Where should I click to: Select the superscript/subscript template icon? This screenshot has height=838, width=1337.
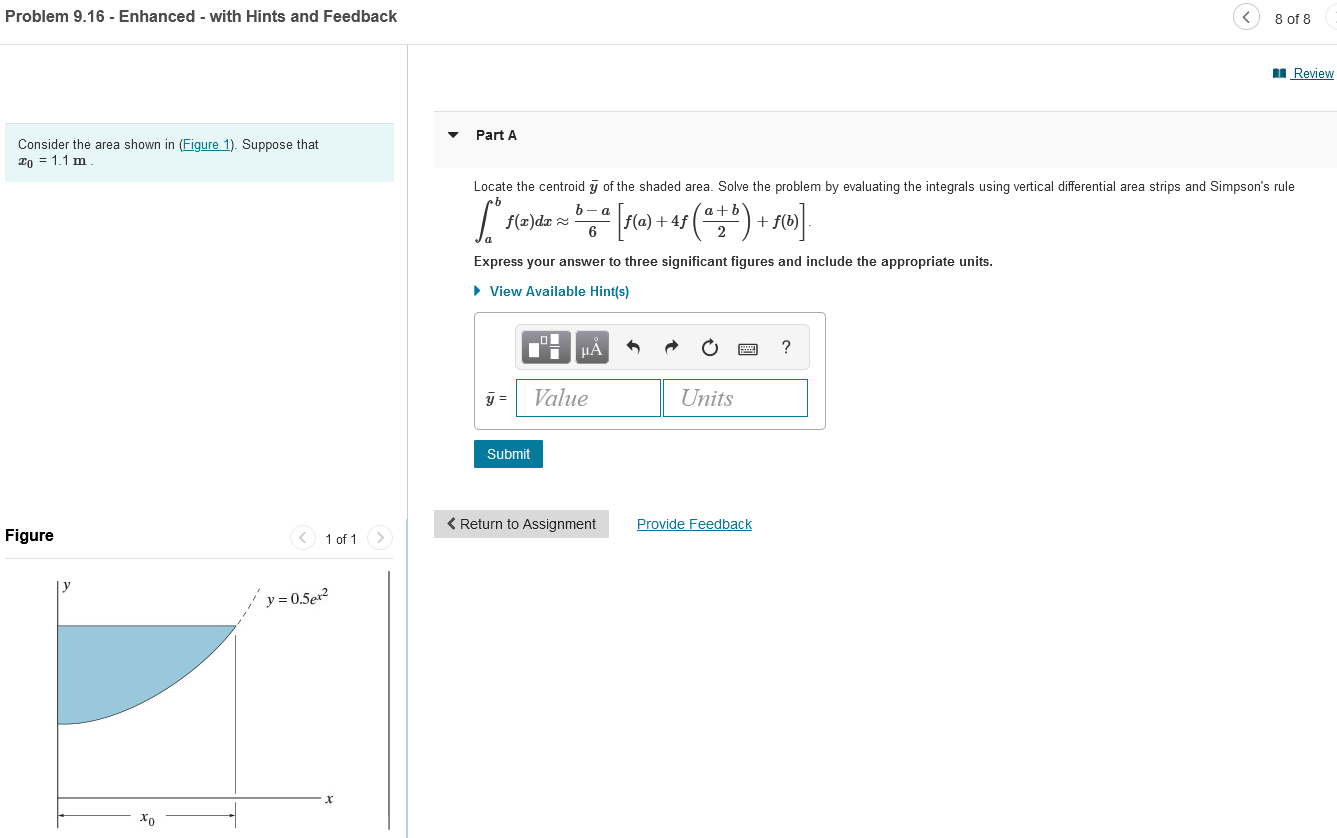[x=545, y=347]
